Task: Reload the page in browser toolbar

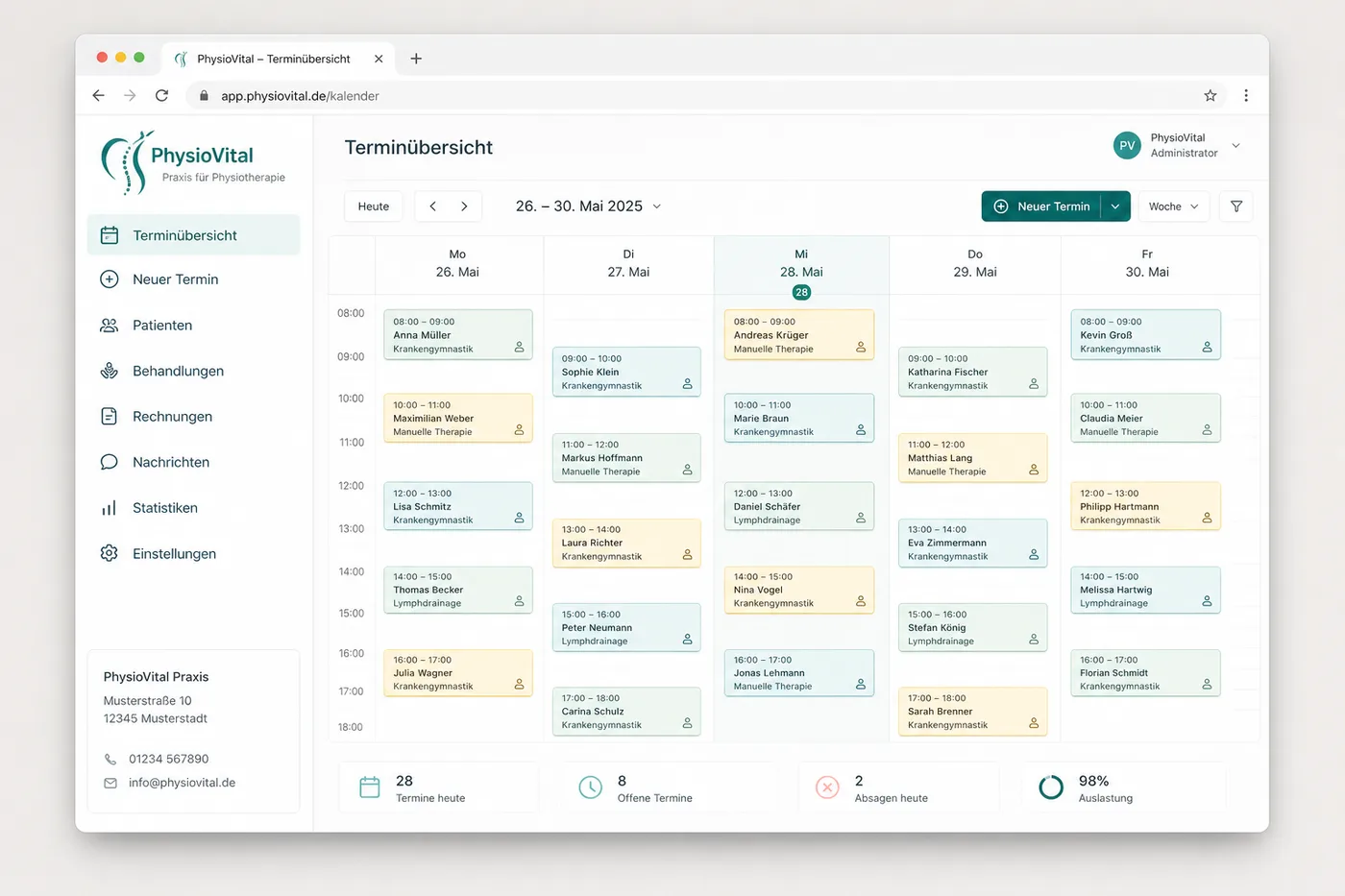Action: (x=161, y=95)
